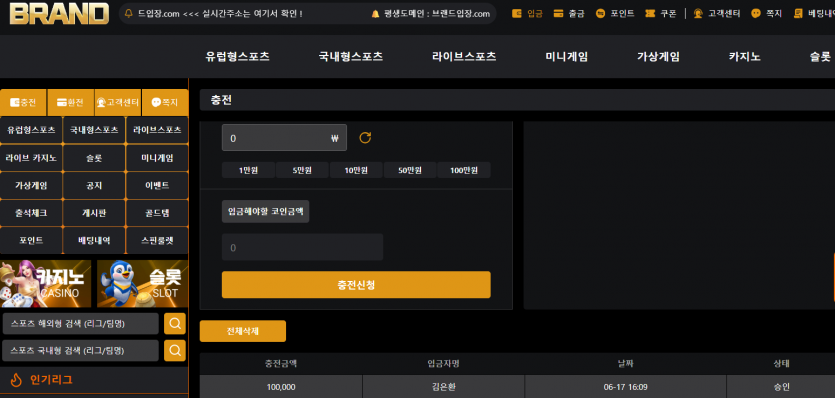
Task: Click the charge amount input field
Action: point(284,138)
